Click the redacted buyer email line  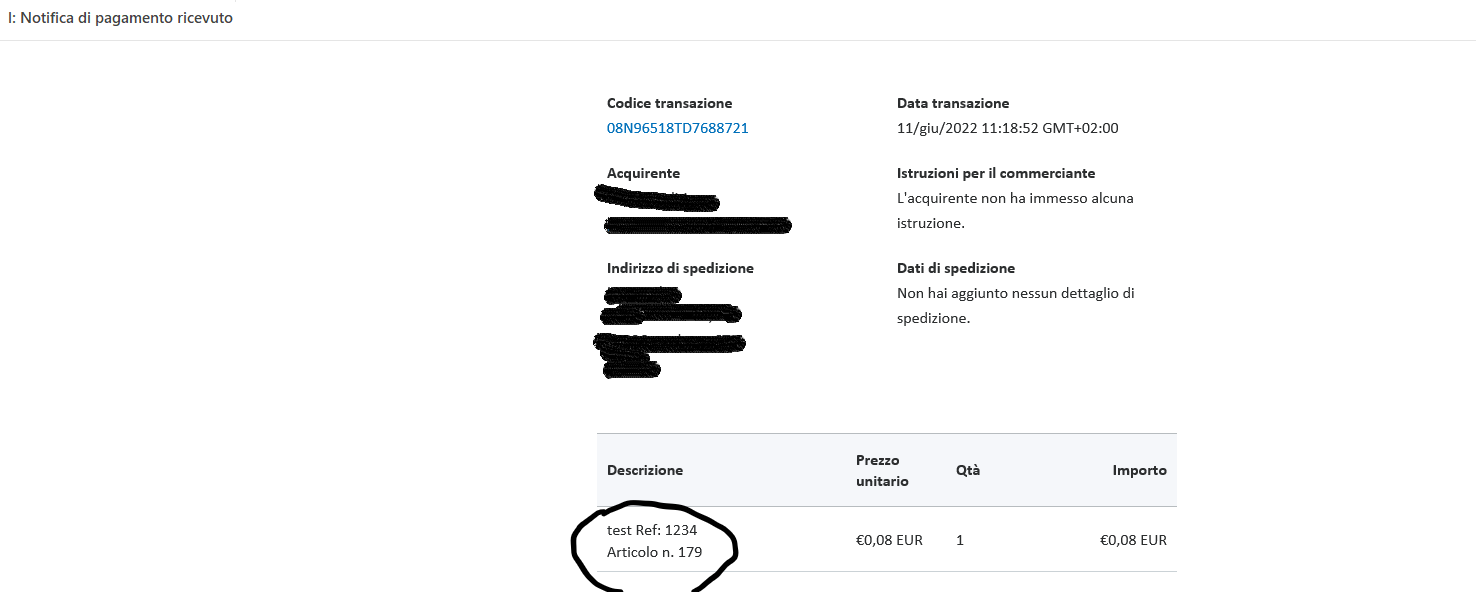point(697,225)
